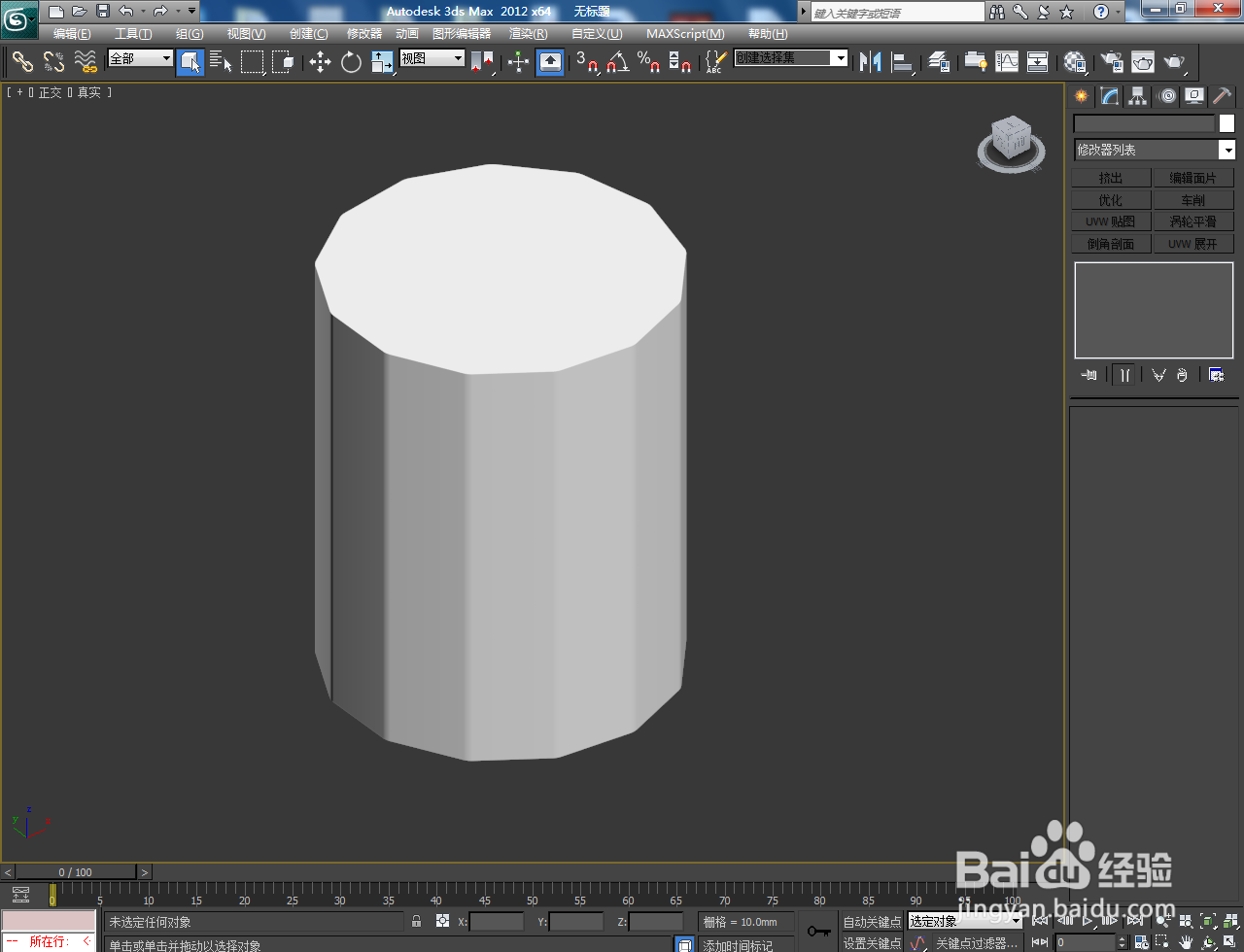Click the Bind to Space Warp icon

click(86, 62)
